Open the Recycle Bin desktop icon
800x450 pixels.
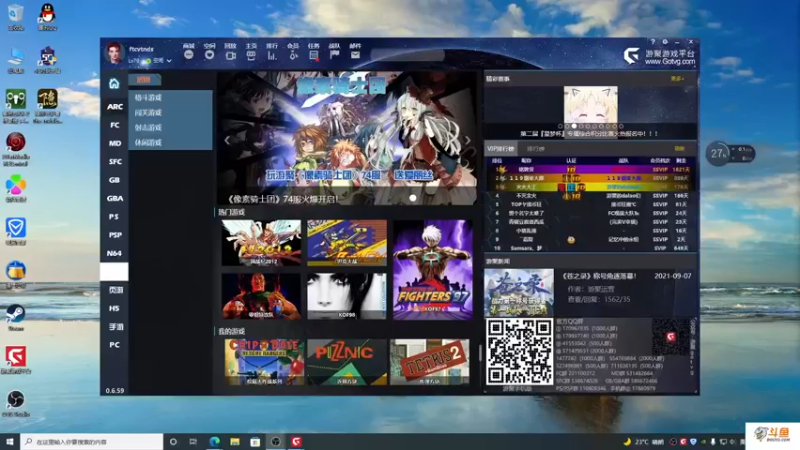point(16,17)
